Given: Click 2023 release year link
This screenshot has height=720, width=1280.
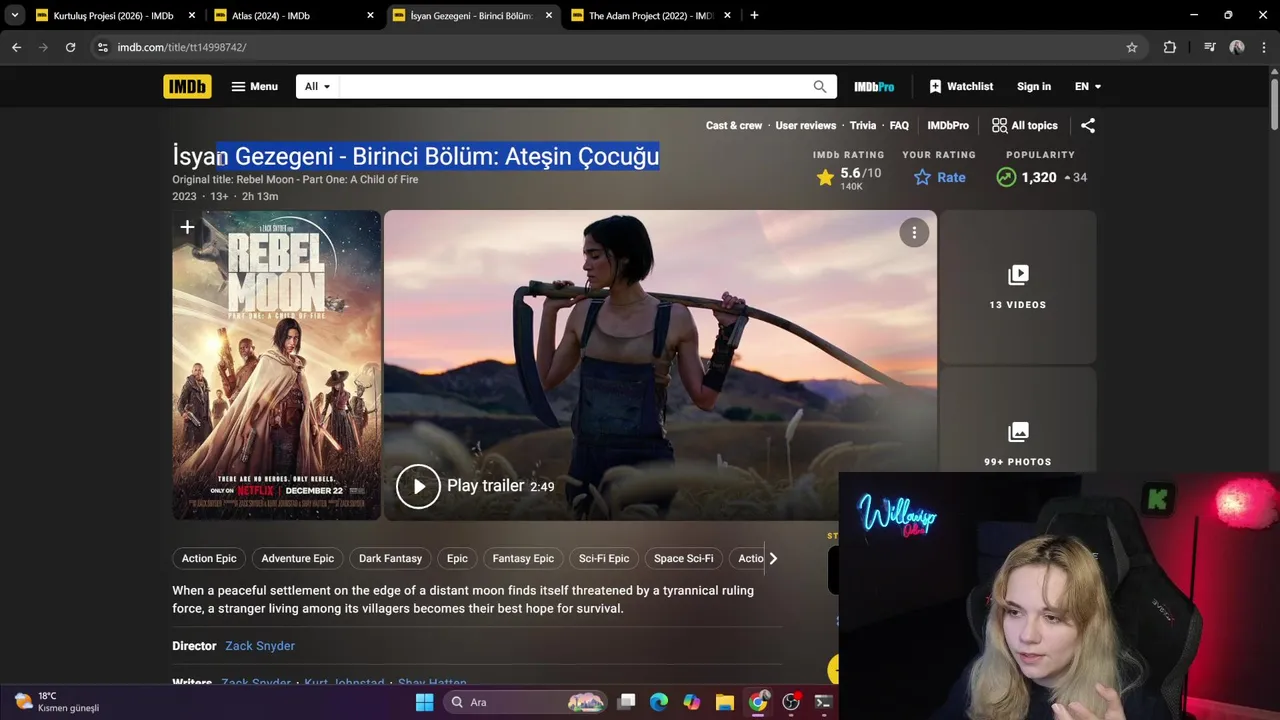Looking at the screenshot, I should [184, 197].
